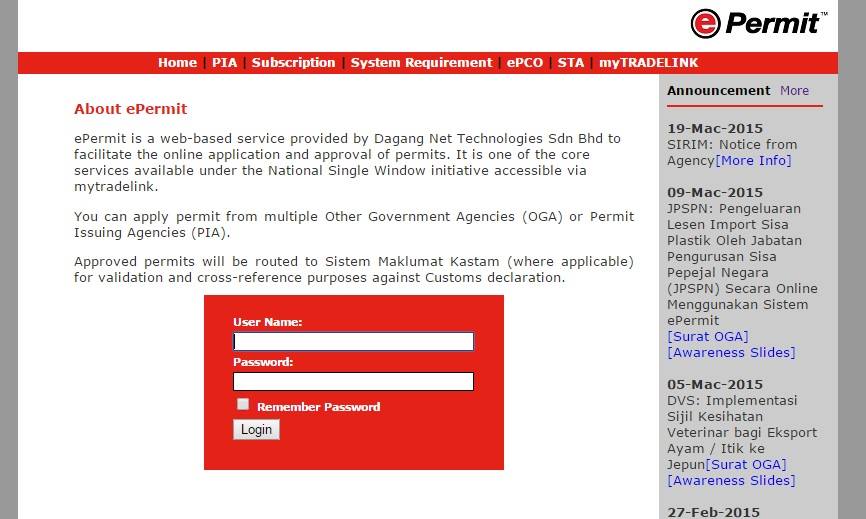Open System Requirement in the navigation bar

point(421,62)
